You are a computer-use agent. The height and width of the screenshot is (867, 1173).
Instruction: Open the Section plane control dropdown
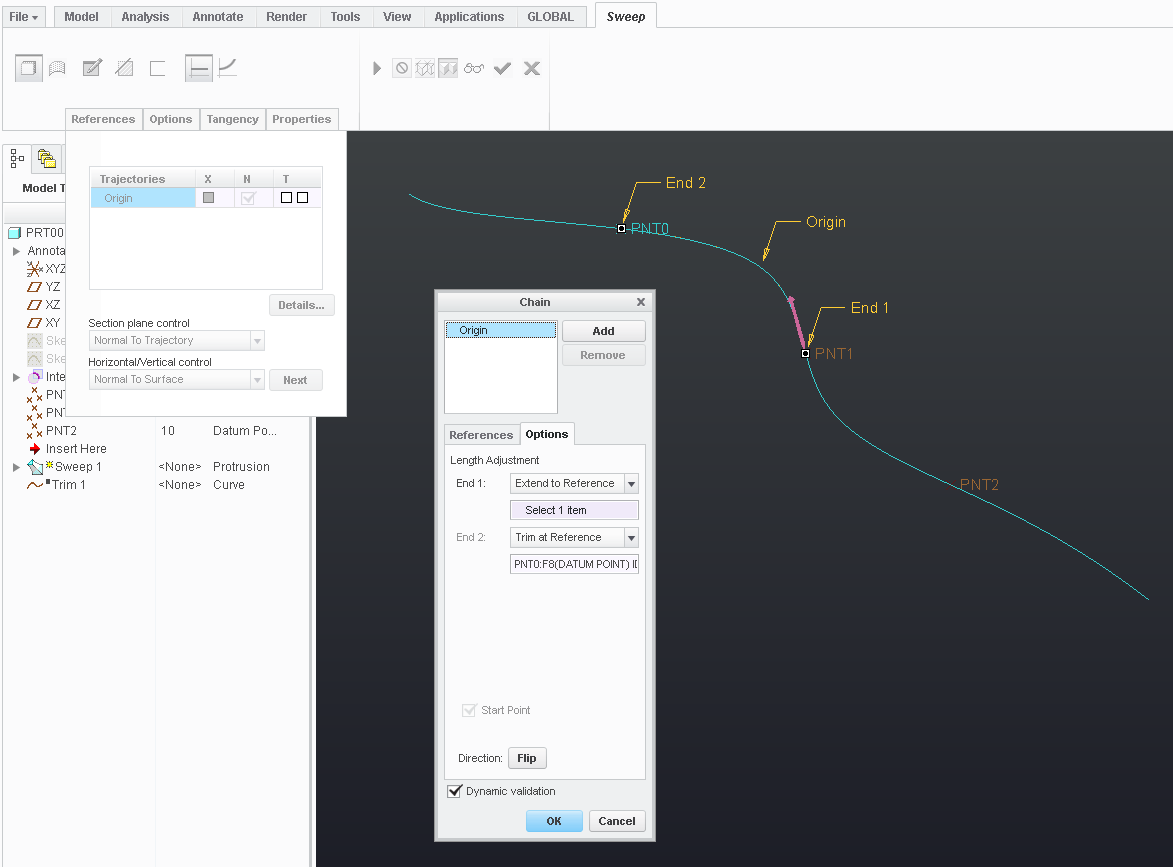pyautogui.click(x=257, y=340)
